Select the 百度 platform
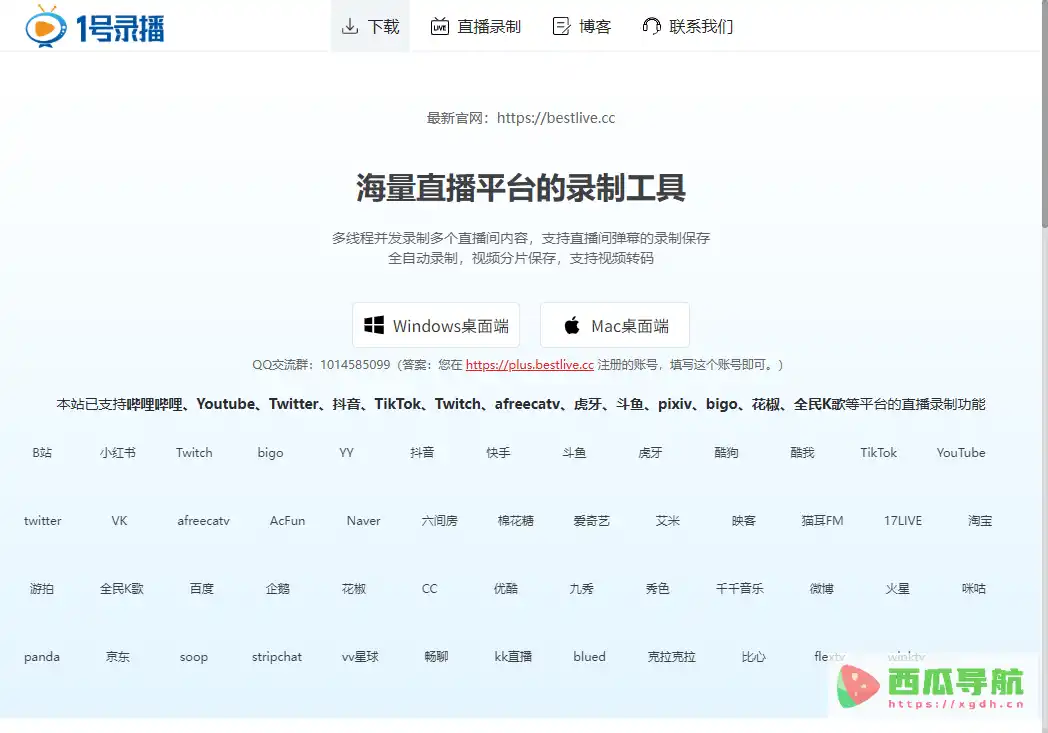Viewport: 1048px width, 733px height. 201,589
